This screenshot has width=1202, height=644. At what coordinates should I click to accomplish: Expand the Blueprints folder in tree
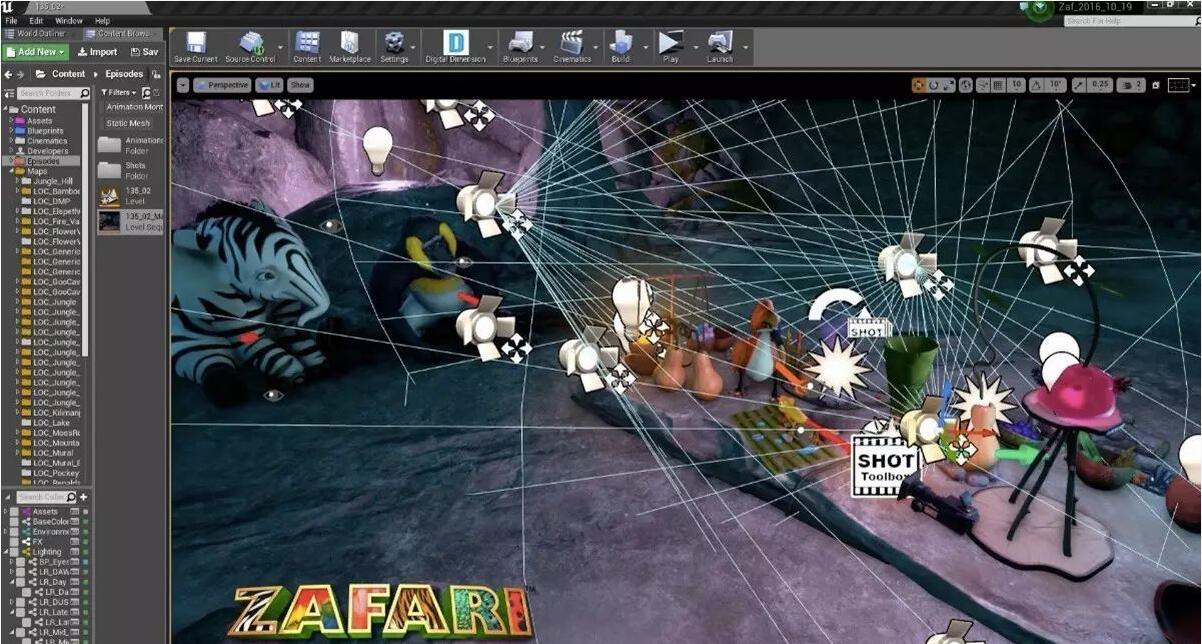coord(12,130)
